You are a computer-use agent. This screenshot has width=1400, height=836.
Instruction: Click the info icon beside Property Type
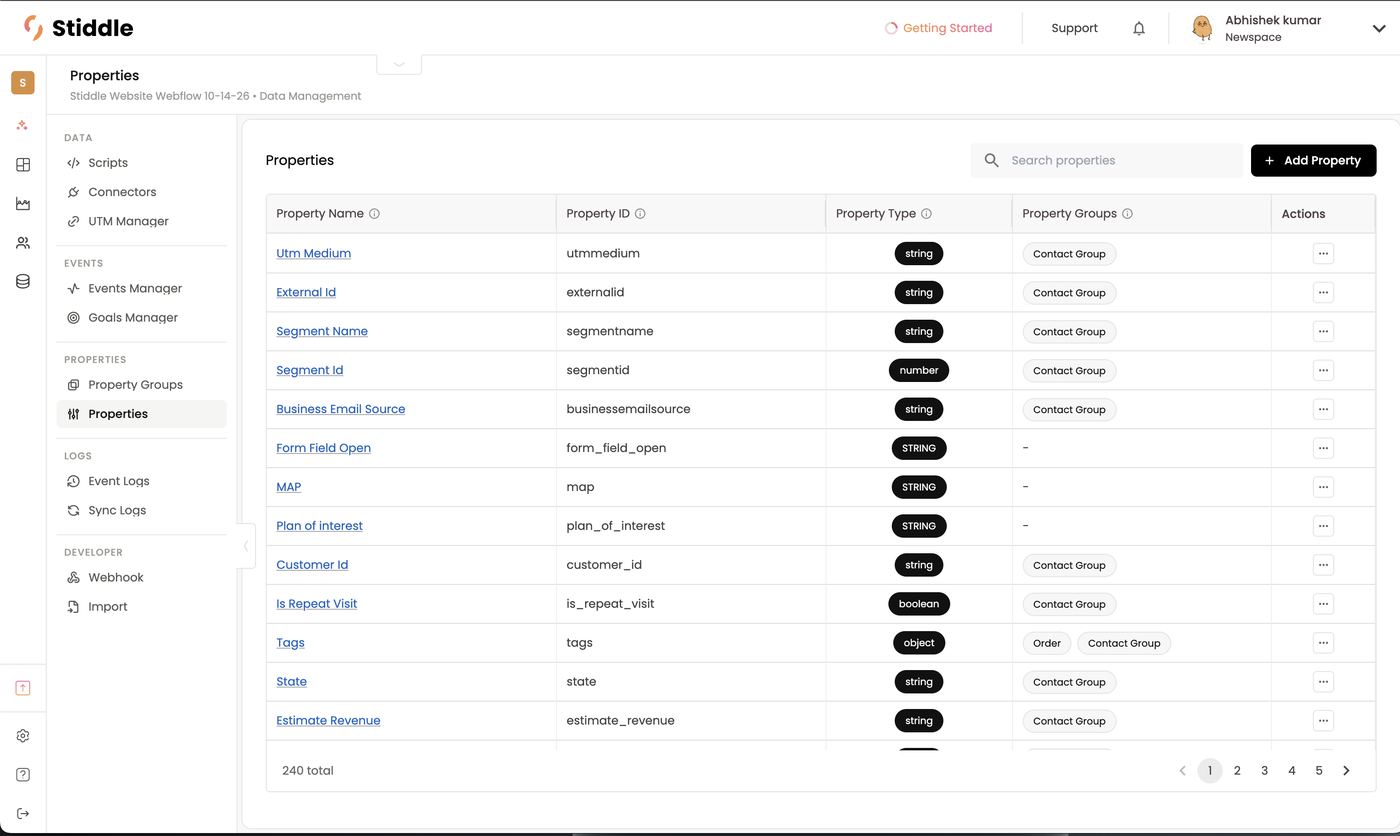tap(926, 213)
